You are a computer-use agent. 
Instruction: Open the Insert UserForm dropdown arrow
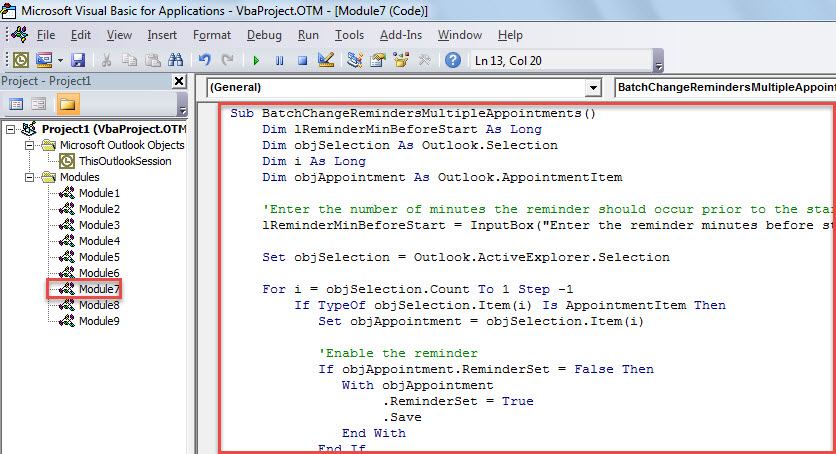(60, 60)
